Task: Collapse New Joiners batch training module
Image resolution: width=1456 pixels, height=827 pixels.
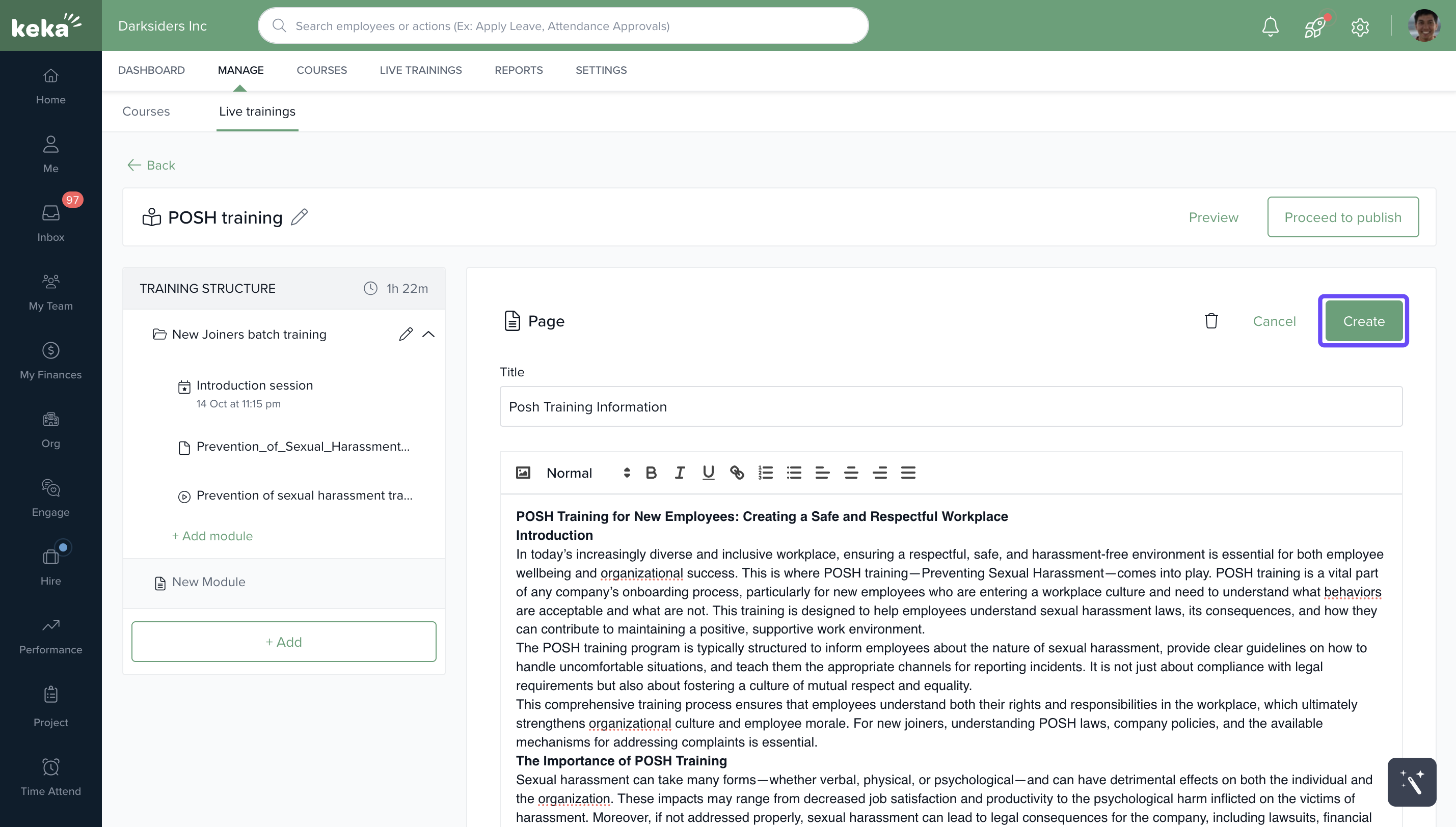Action: [428, 335]
